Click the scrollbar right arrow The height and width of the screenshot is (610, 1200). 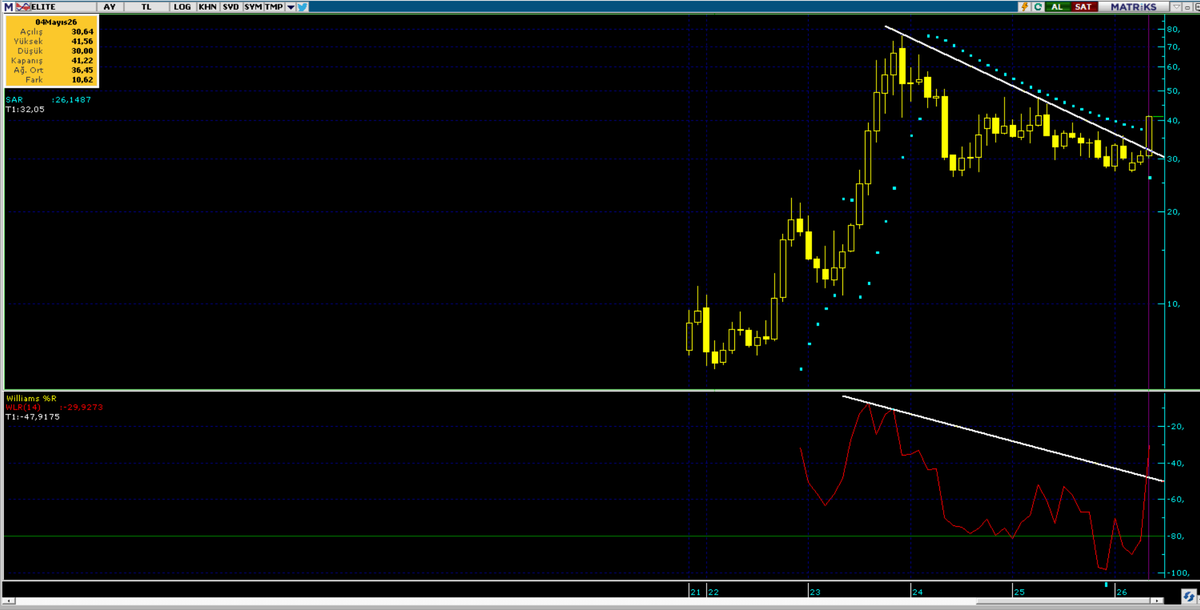click(x=1157, y=601)
